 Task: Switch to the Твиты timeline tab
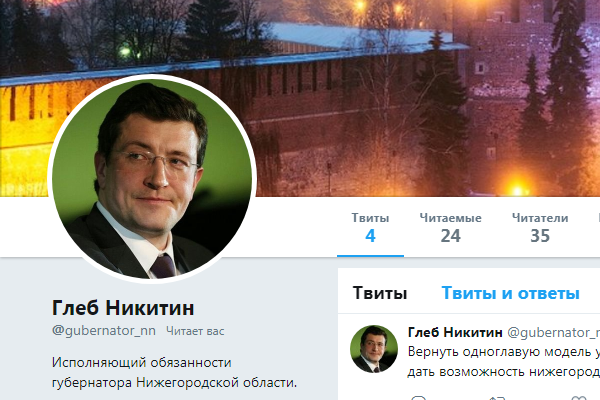click(380, 293)
